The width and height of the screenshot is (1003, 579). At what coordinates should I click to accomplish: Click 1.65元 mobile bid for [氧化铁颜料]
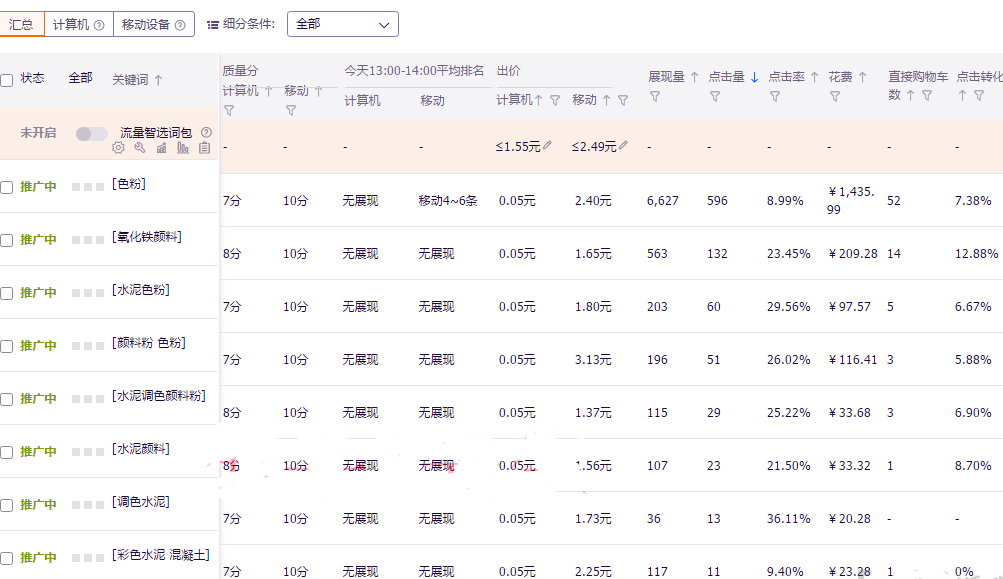(593, 254)
